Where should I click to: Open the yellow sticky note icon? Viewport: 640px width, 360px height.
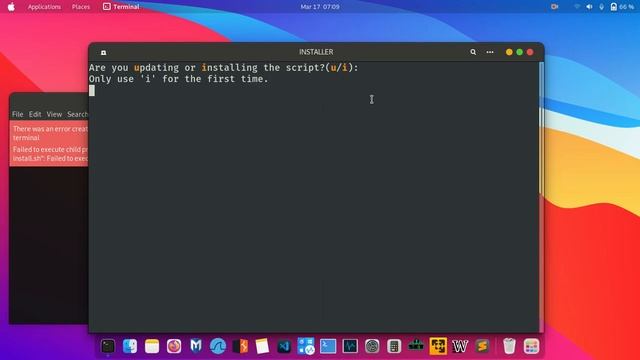click(x=262, y=346)
